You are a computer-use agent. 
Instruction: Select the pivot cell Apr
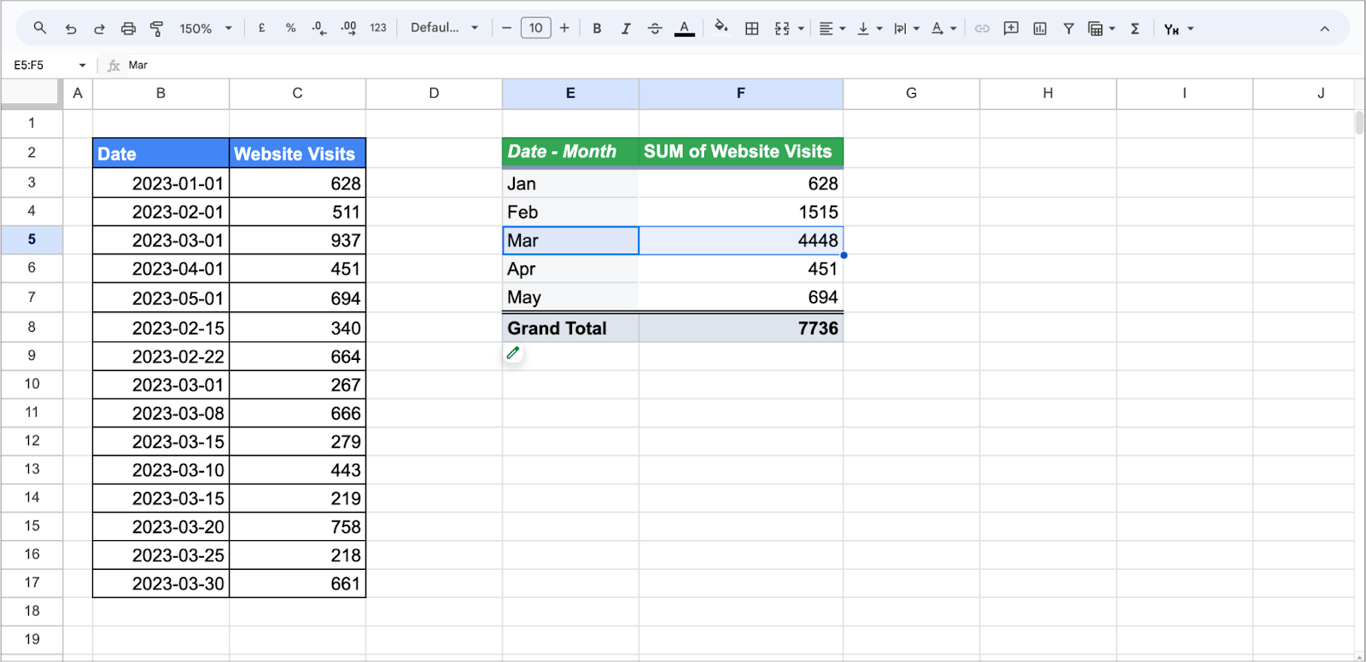point(570,269)
